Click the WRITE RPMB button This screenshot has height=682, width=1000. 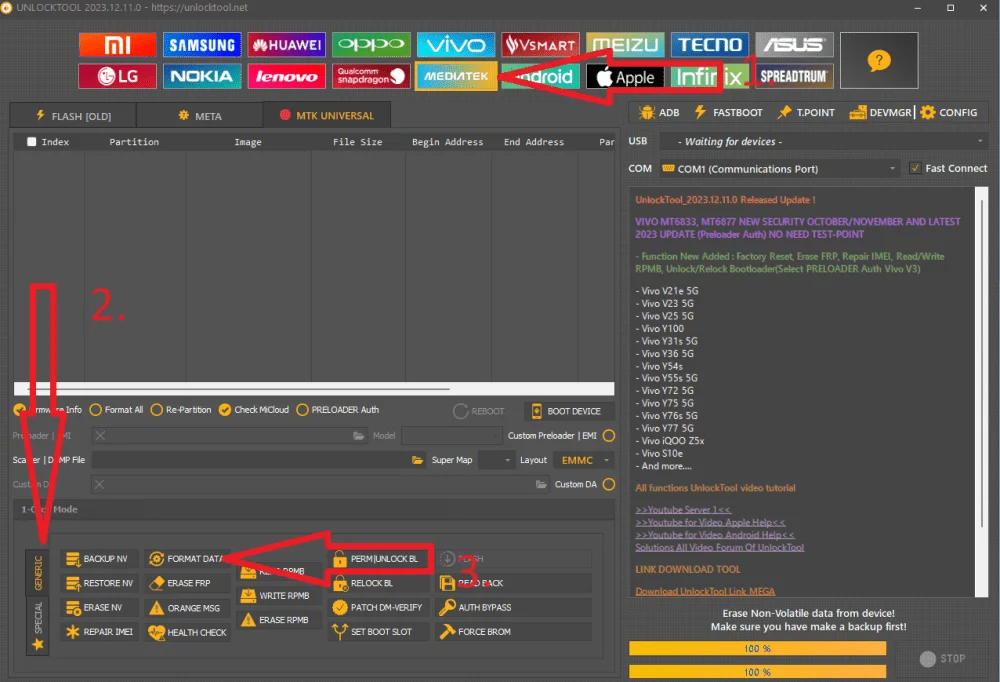(278, 595)
